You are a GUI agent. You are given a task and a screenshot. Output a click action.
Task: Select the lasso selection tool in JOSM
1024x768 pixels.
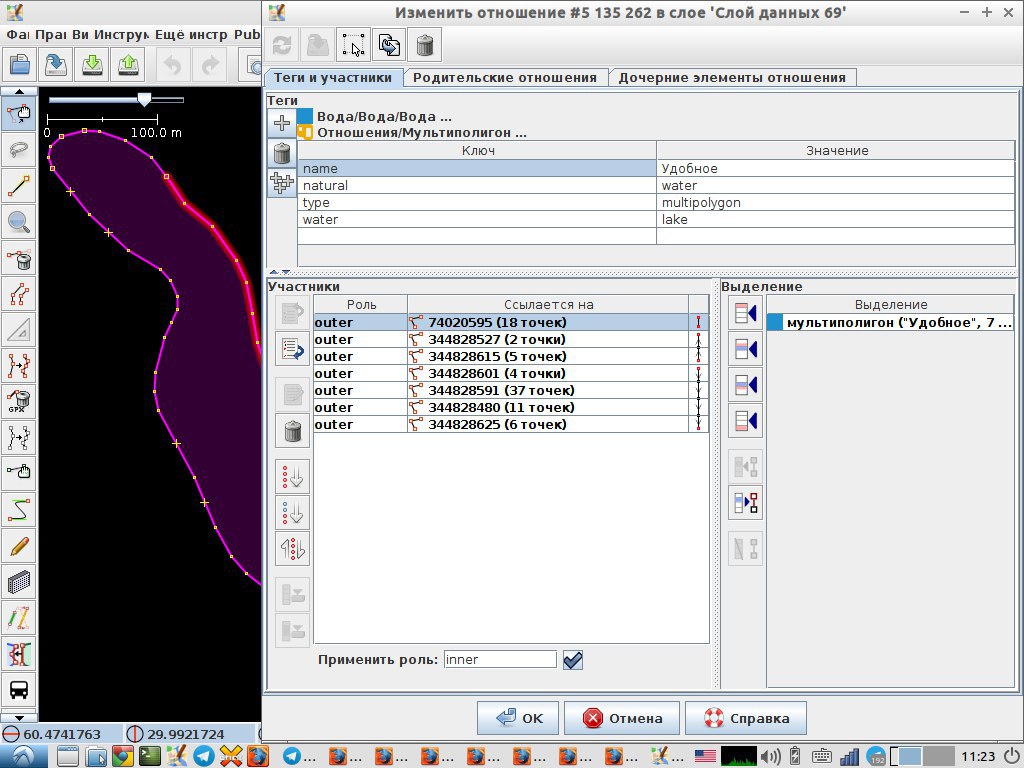point(19,150)
